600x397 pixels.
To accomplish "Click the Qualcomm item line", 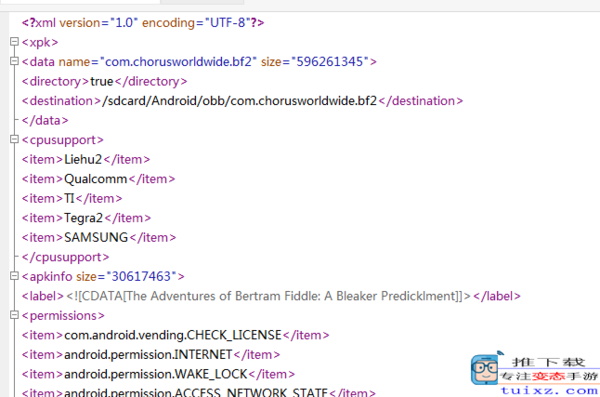I will 98,179.
